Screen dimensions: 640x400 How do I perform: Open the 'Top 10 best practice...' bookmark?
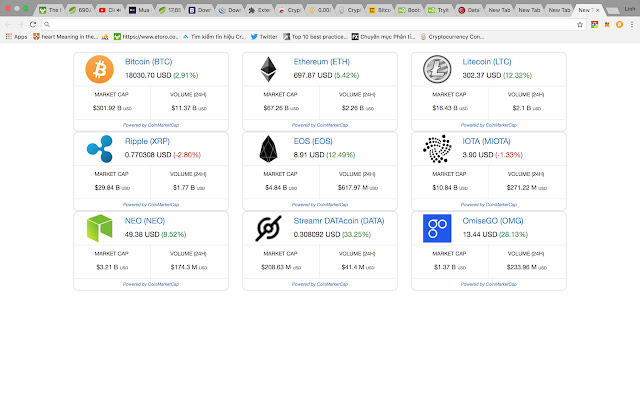[x=315, y=37]
